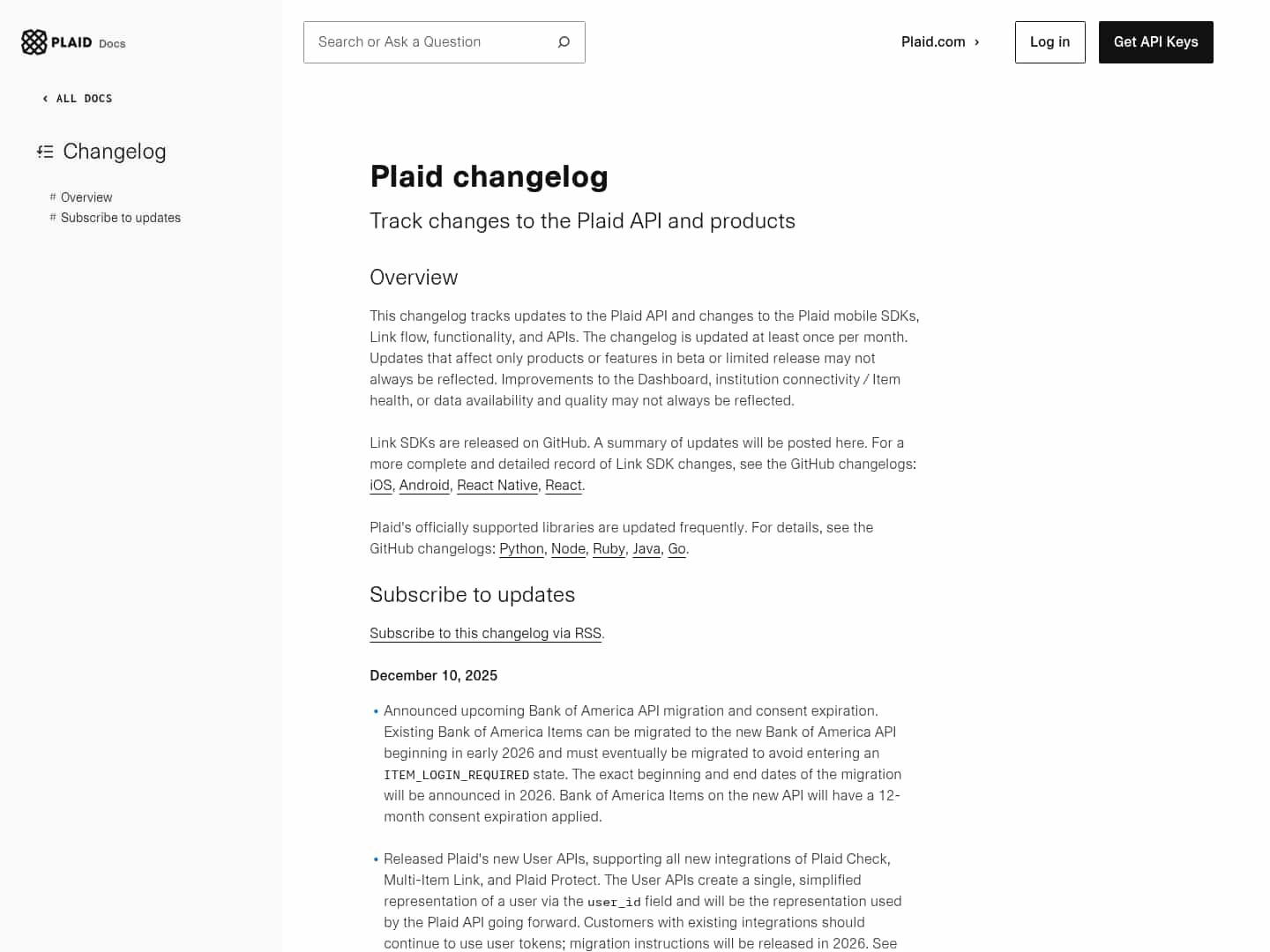Click the Log in button
1270x952 pixels.
(x=1050, y=41)
